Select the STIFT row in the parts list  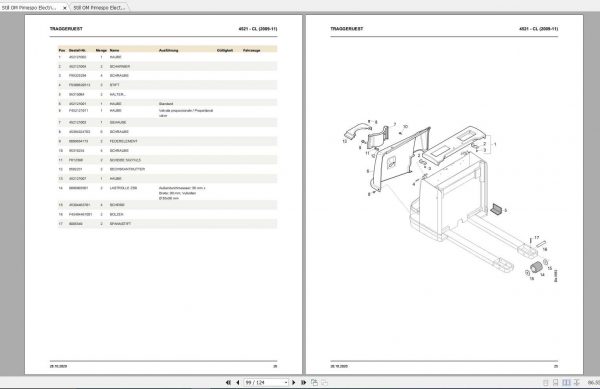tap(167, 85)
